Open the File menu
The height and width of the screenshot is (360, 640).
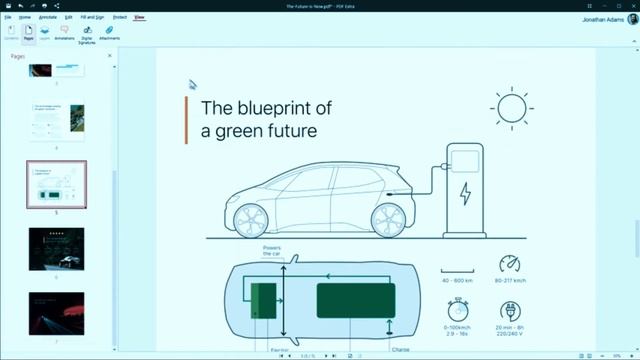click(x=8, y=17)
